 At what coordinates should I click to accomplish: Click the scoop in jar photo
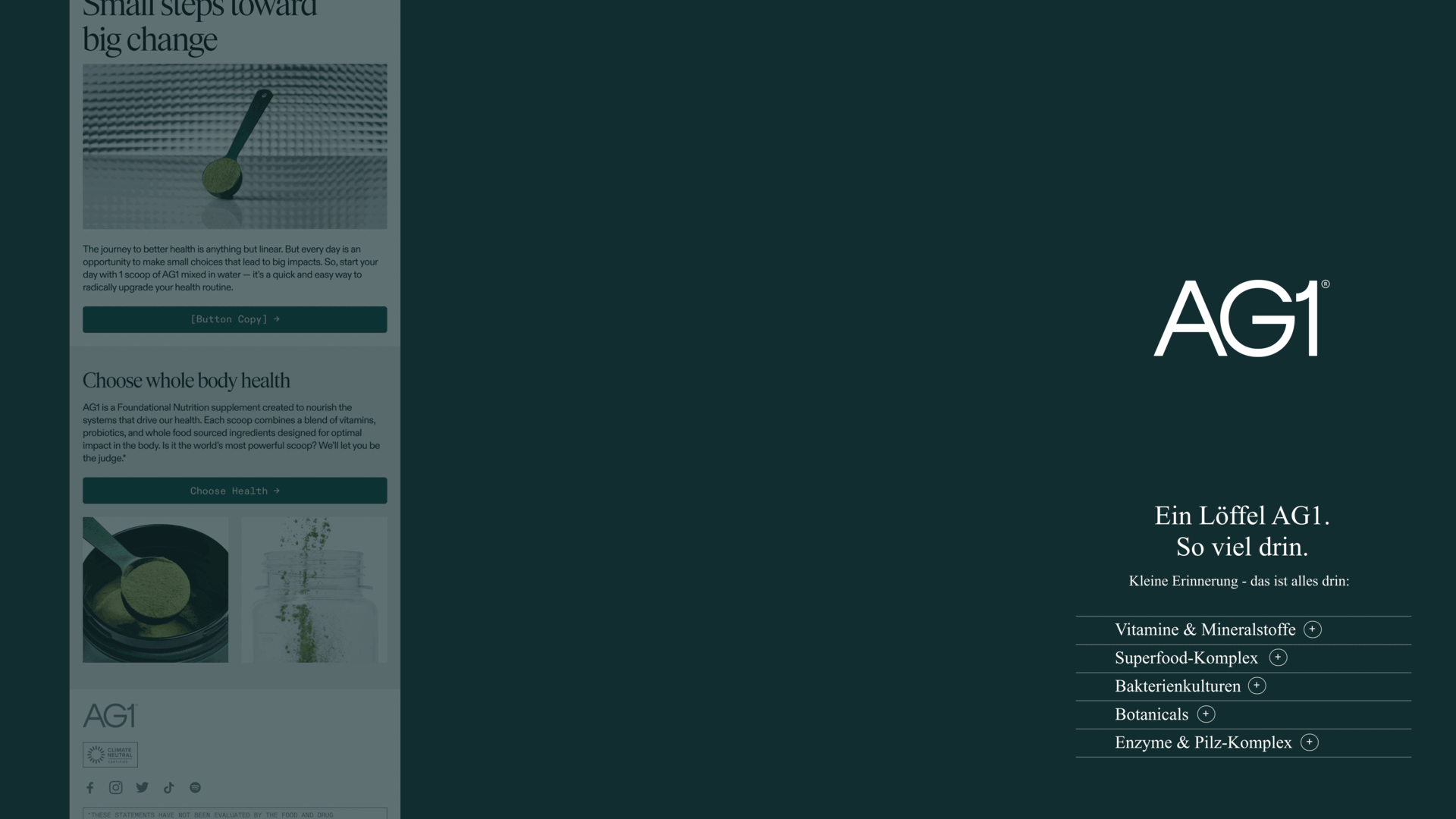point(155,590)
